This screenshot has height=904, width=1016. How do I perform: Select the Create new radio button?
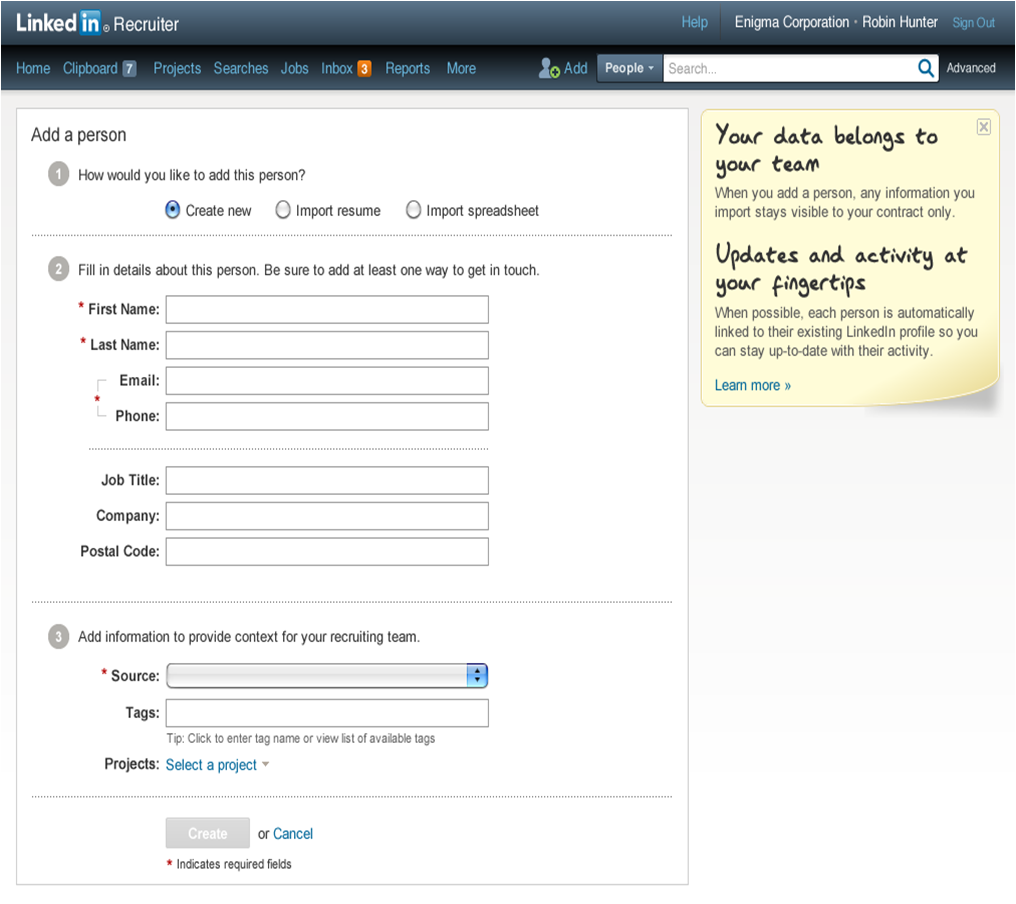(x=173, y=210)
